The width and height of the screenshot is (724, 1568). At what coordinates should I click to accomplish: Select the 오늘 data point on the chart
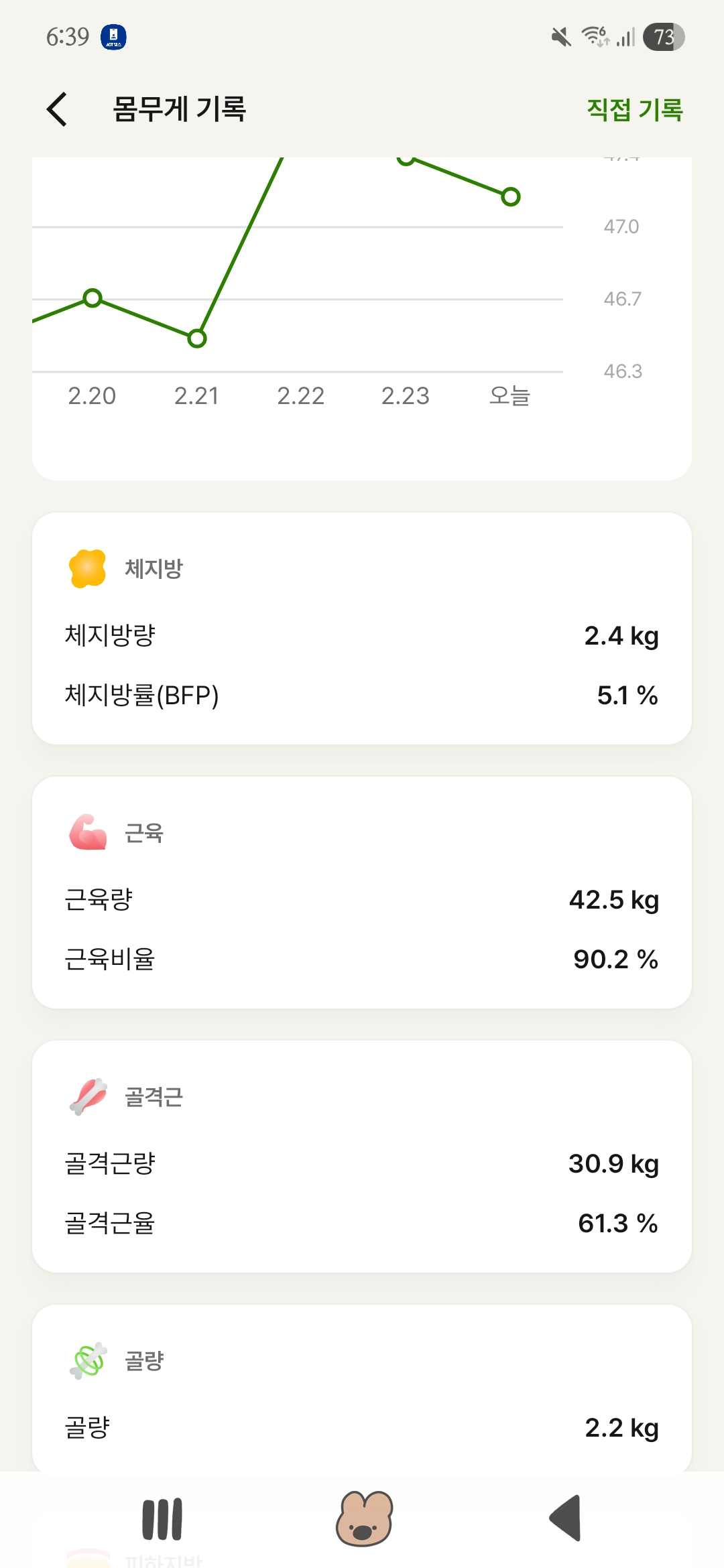click(x=511, y=197)
